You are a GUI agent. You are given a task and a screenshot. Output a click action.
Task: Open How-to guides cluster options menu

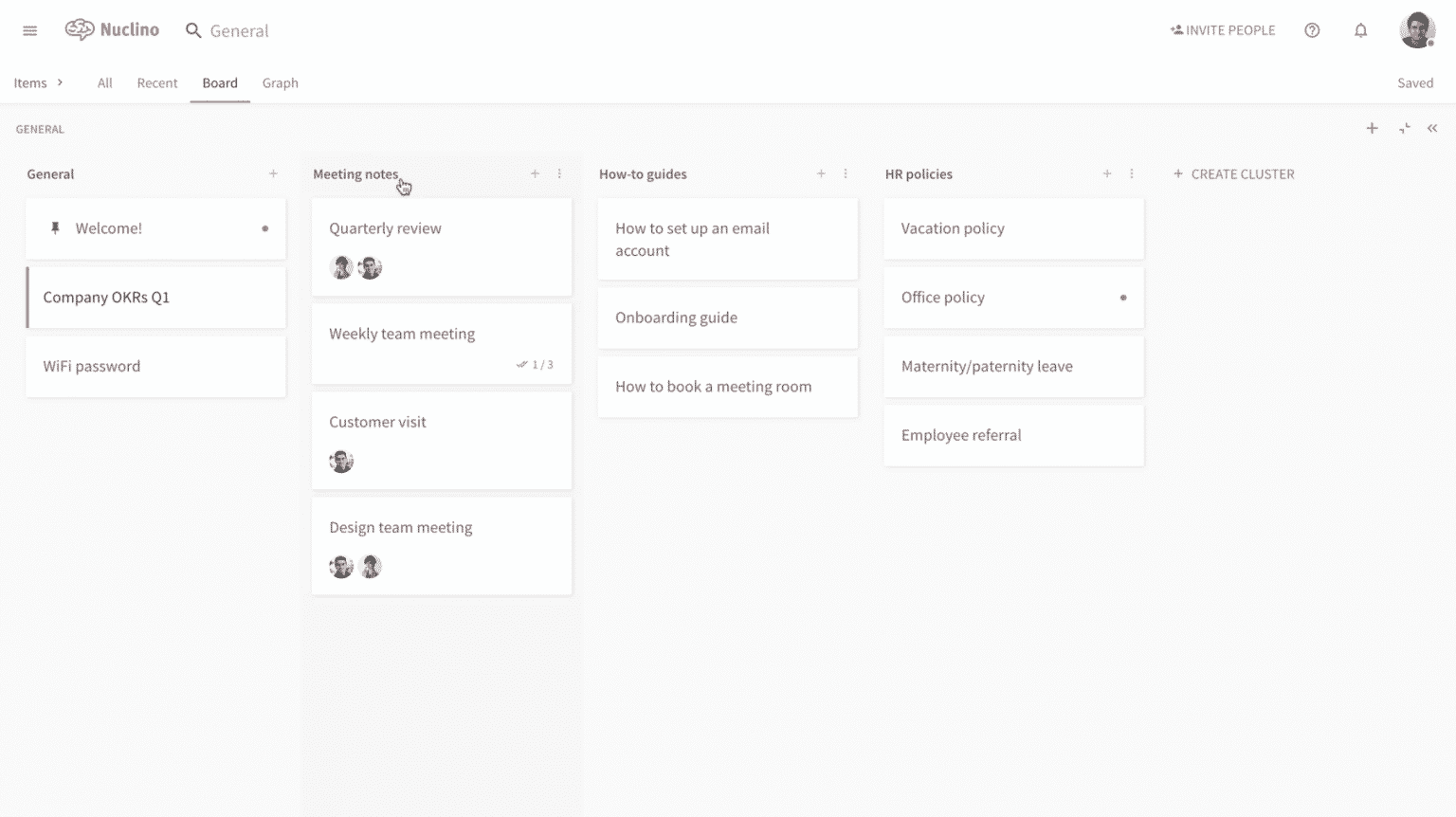point(846,173)
